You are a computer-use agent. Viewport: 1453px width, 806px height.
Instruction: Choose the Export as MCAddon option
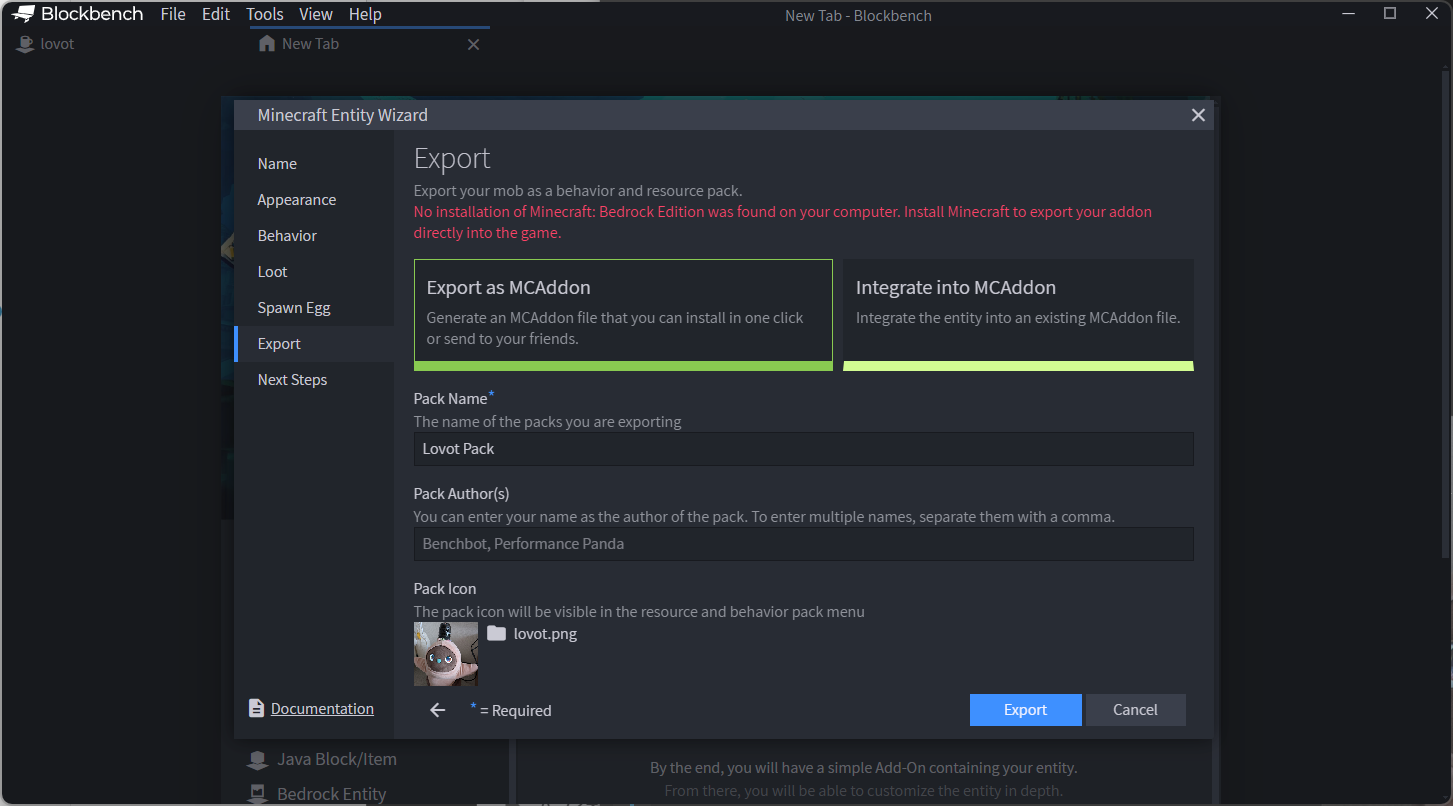point(623,315)
